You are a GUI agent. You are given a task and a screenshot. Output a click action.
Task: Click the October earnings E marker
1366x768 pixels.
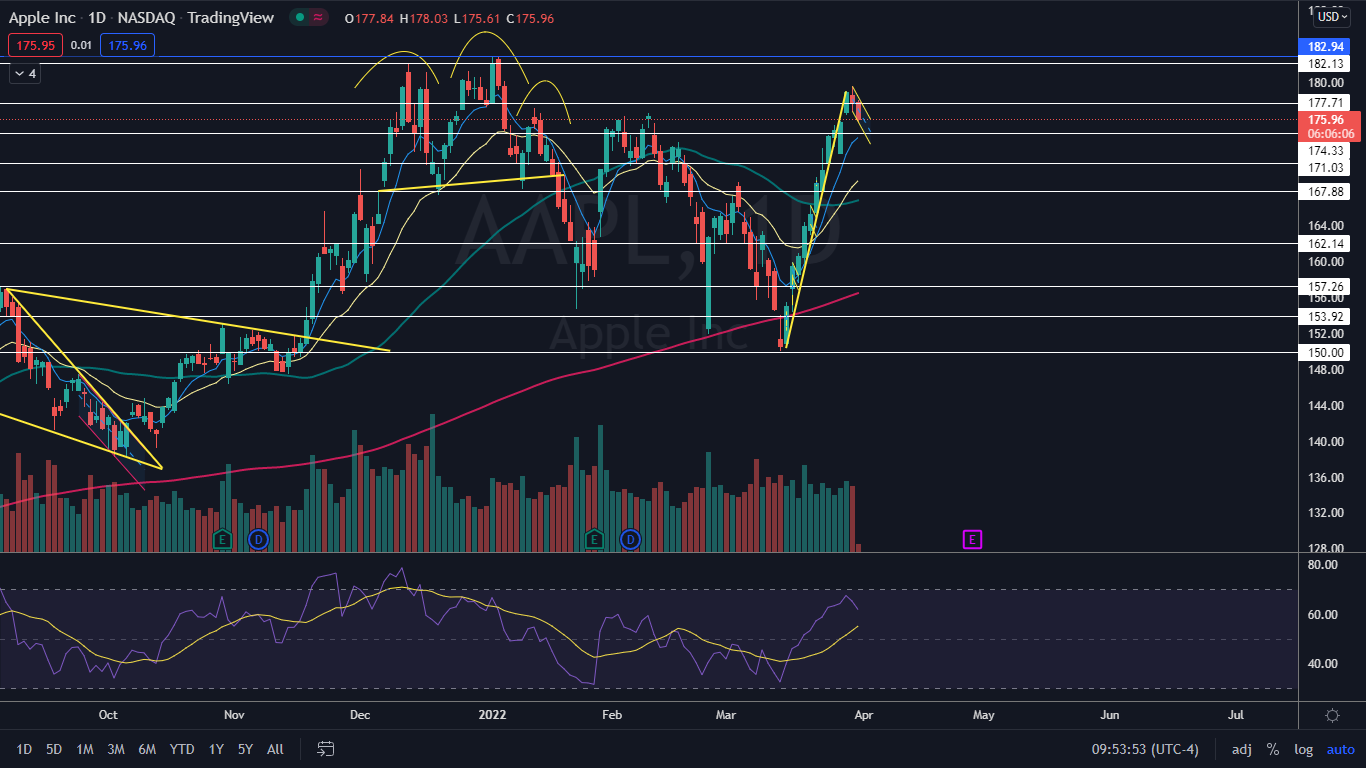tap(222, 540)
